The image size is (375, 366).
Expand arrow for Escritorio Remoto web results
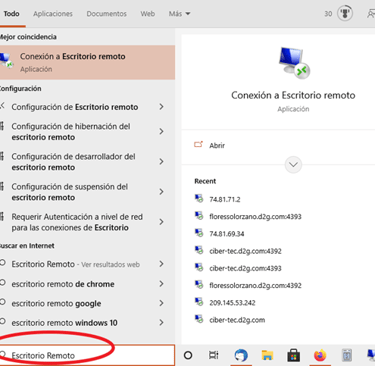pos(161,264)
